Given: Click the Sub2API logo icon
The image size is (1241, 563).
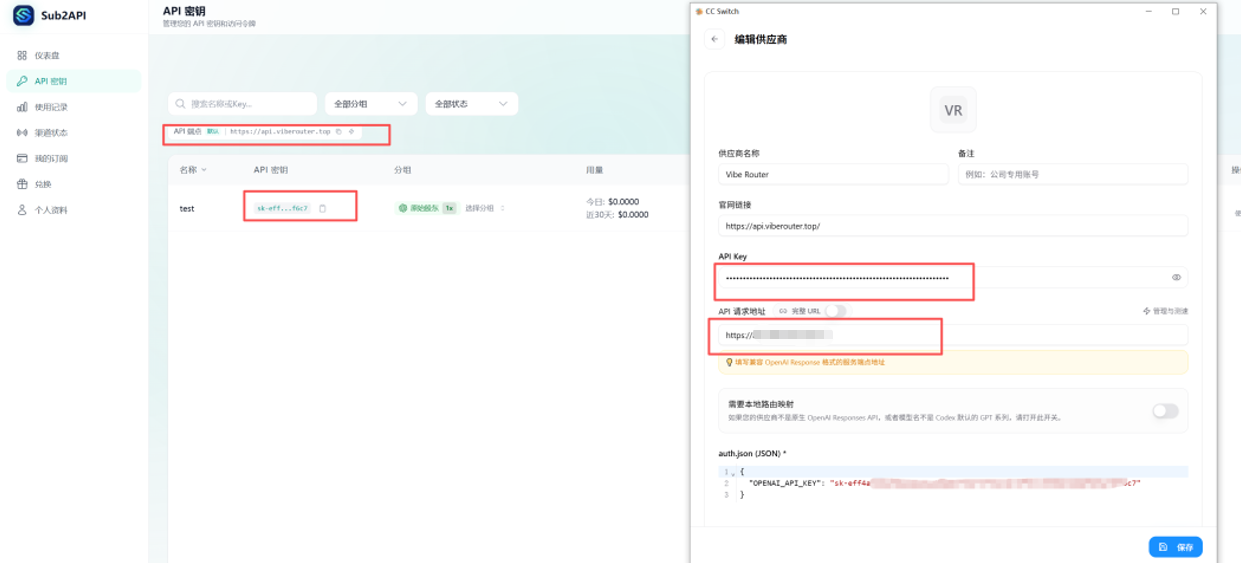Looking at the screenshot, I should click(22, 15).
